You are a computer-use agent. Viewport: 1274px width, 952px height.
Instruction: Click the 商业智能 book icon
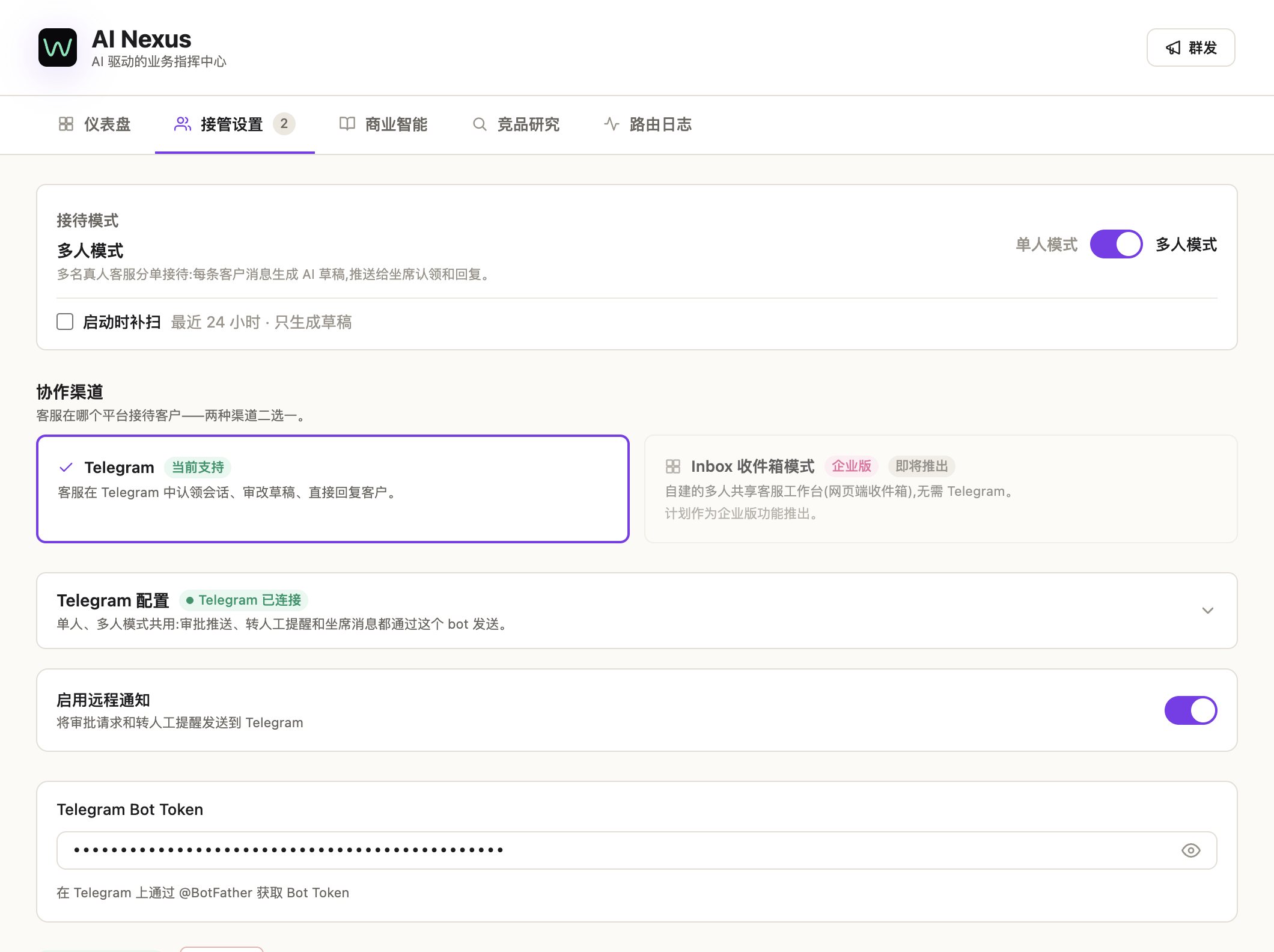tap(347, 124)
